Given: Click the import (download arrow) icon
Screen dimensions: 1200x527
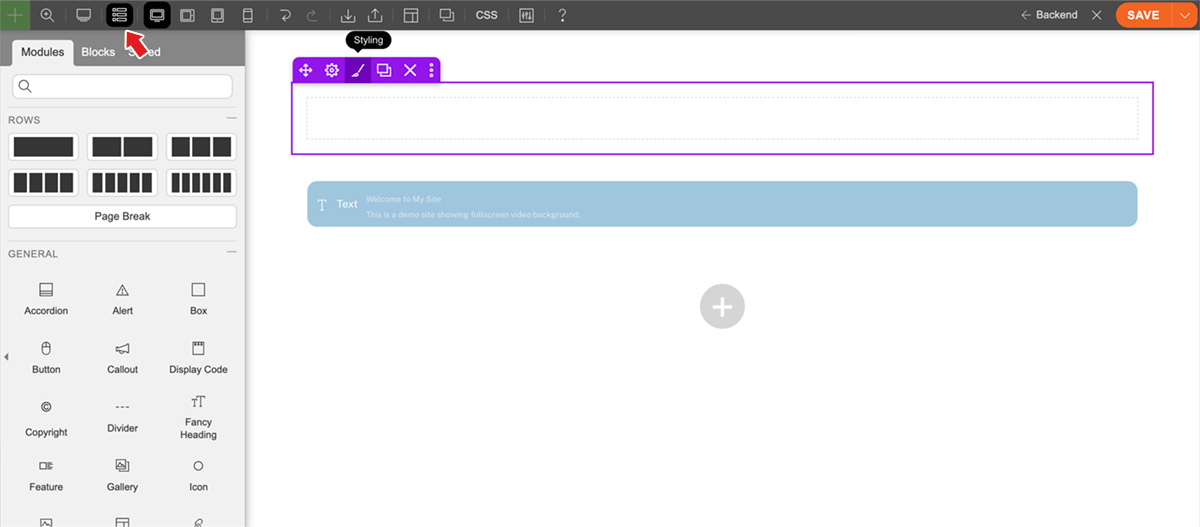Looking at the screenshot, I should (x=348, y=15).
